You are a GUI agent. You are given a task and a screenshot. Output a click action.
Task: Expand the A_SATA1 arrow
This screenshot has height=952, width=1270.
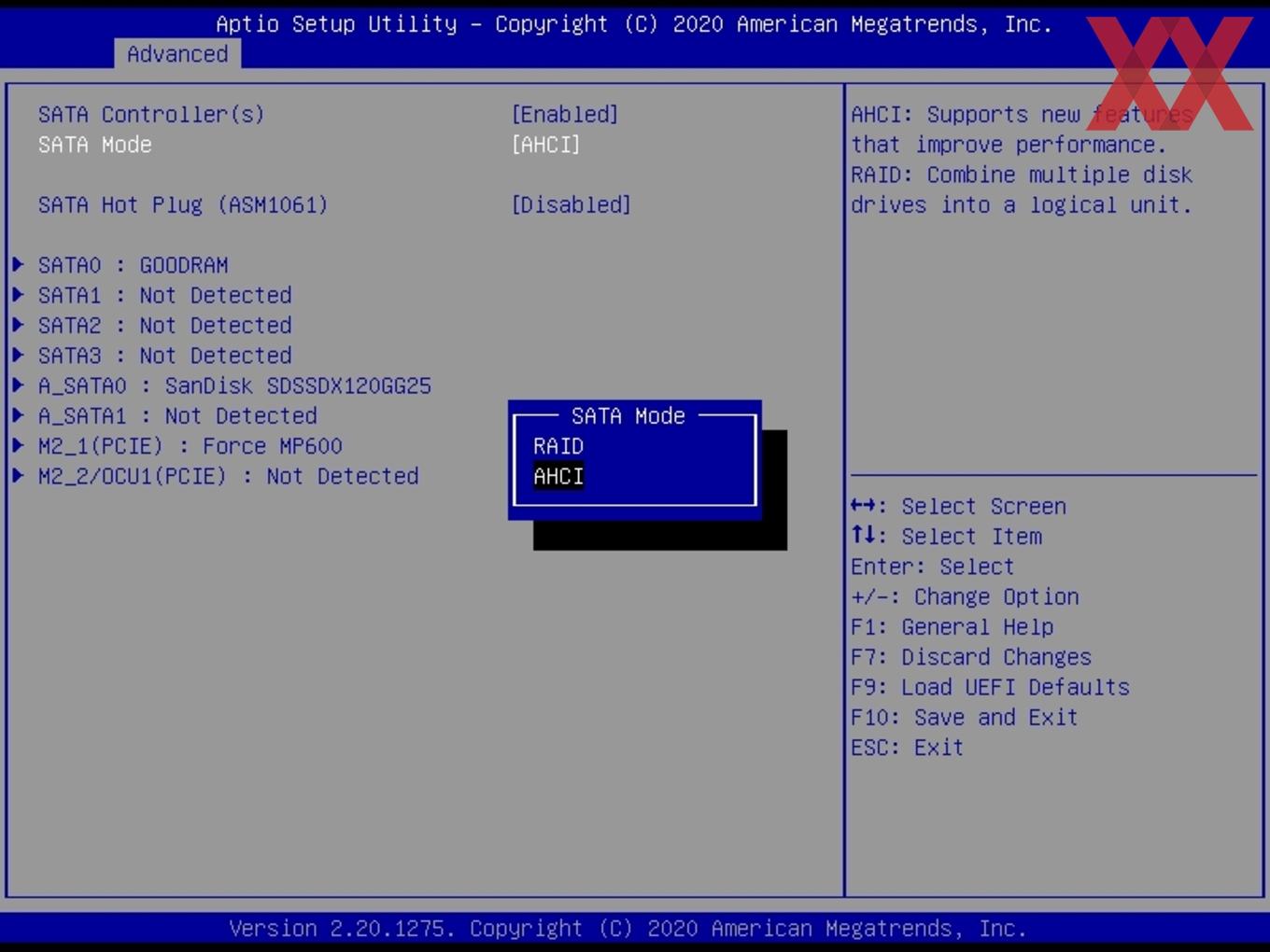(x=18, y=415)
